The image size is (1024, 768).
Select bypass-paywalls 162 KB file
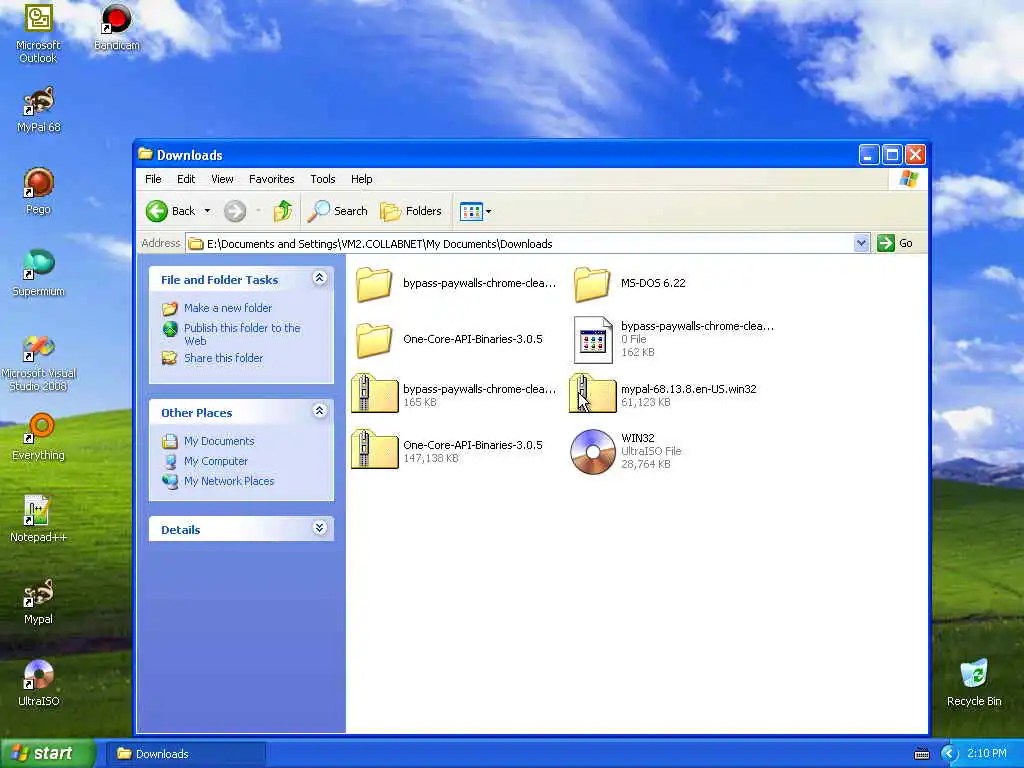click(x=673, y=340)
